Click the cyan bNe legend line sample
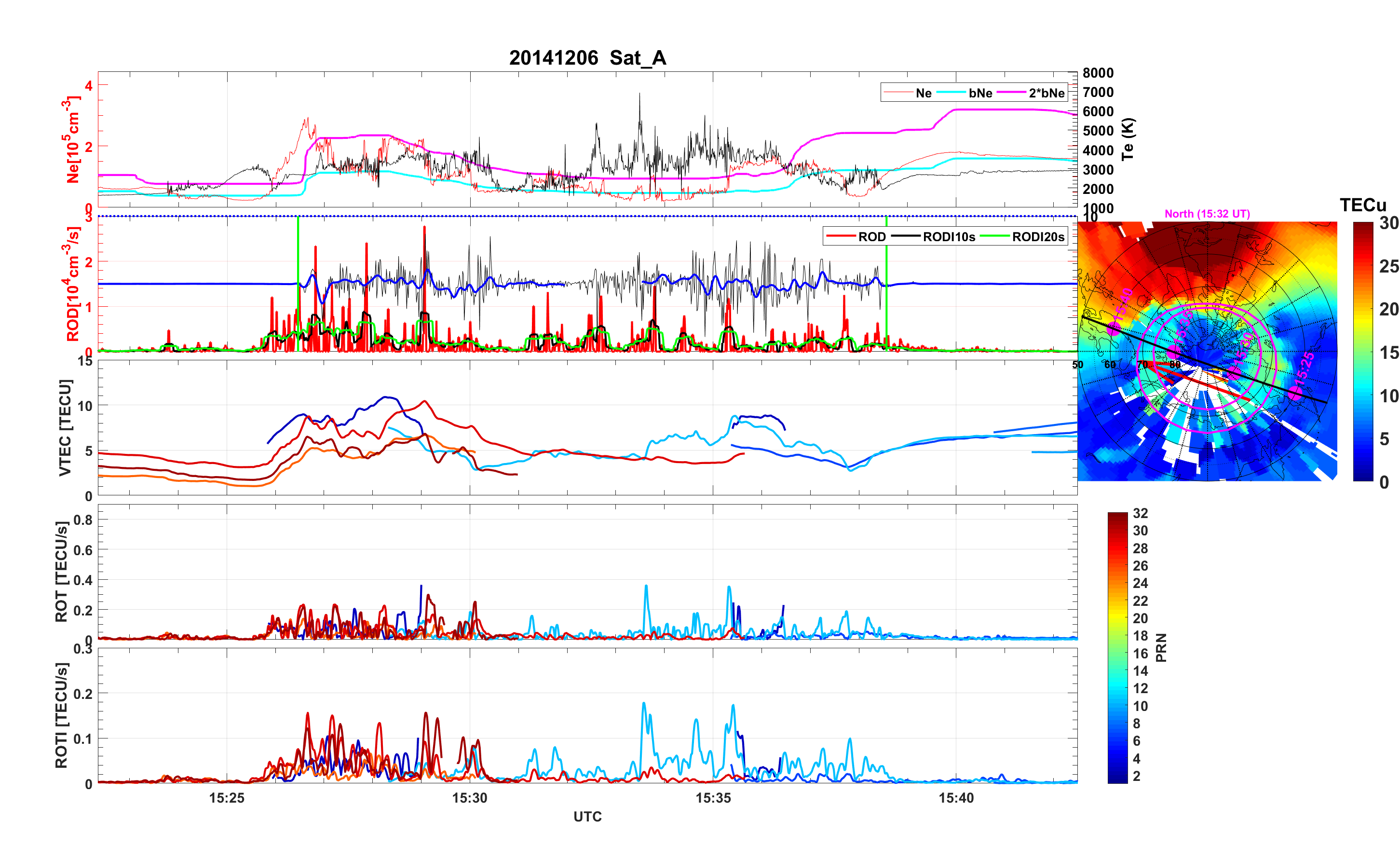 (x=951, y=93)
